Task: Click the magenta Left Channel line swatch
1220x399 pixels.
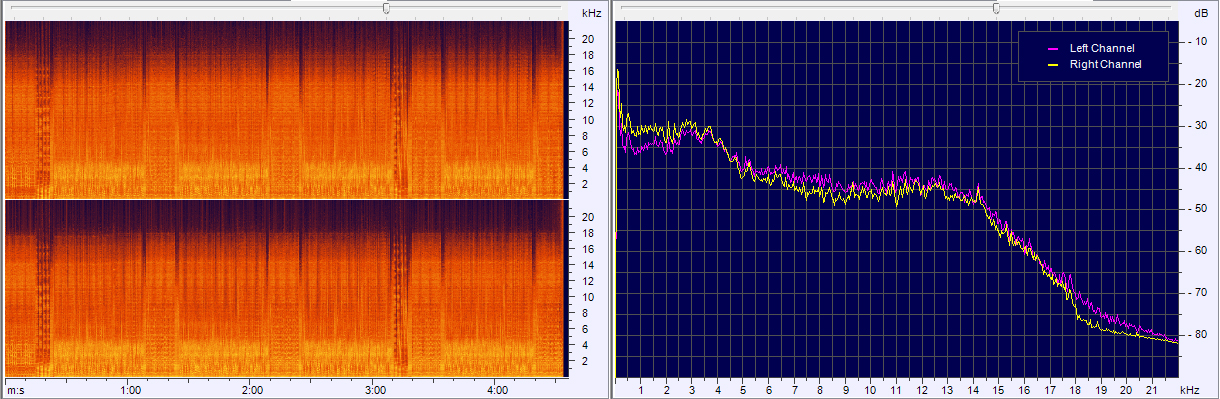Action: click(x=1052, y=48)
